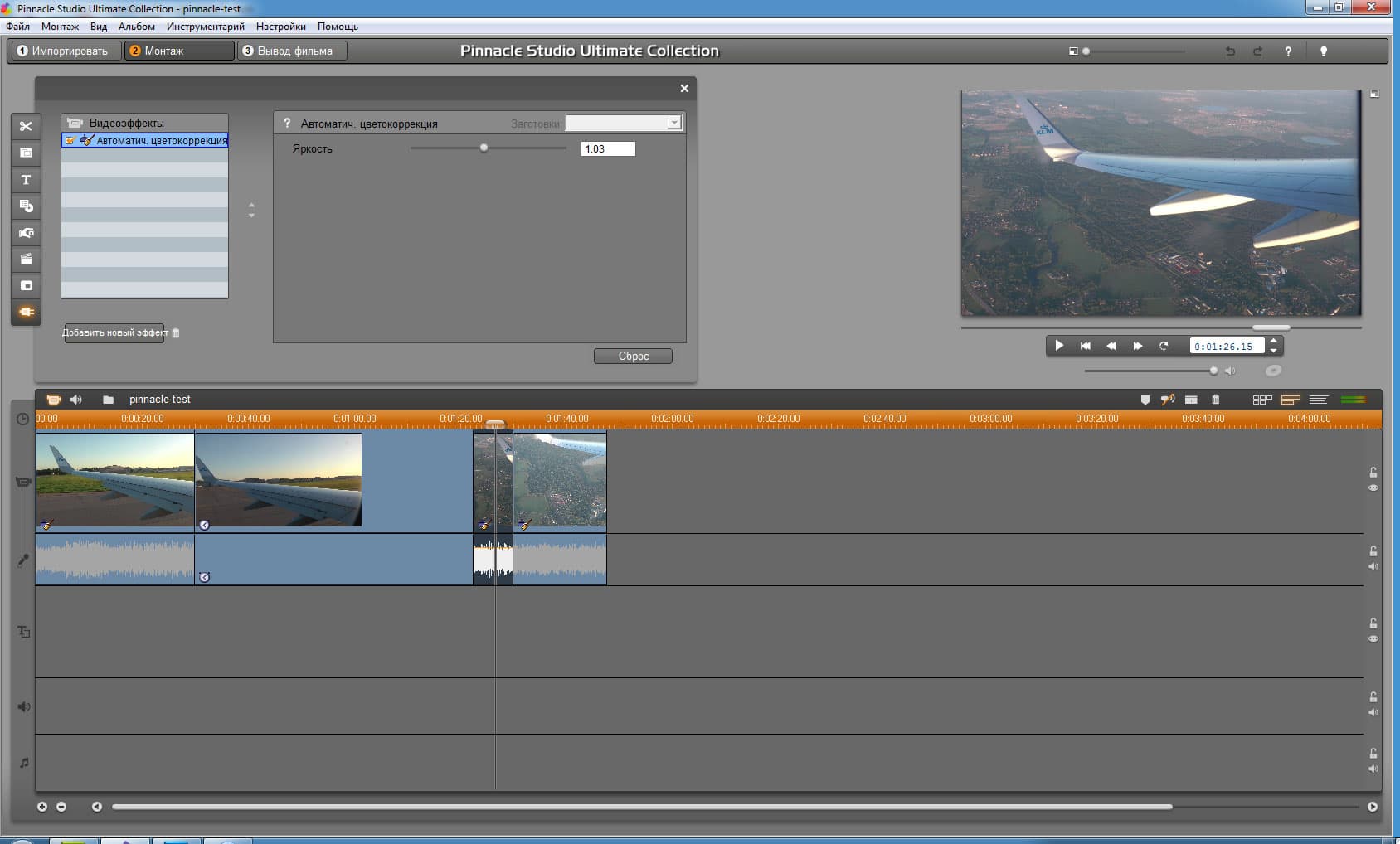
Task: Lock the main video track
Action: point(1373,473)
